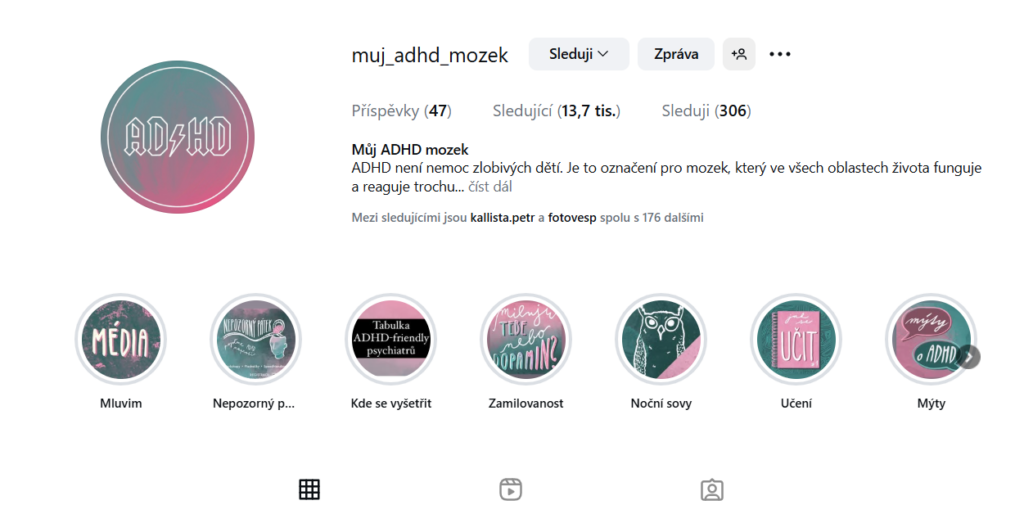Open the three-dot more options menu

[780, 54]
